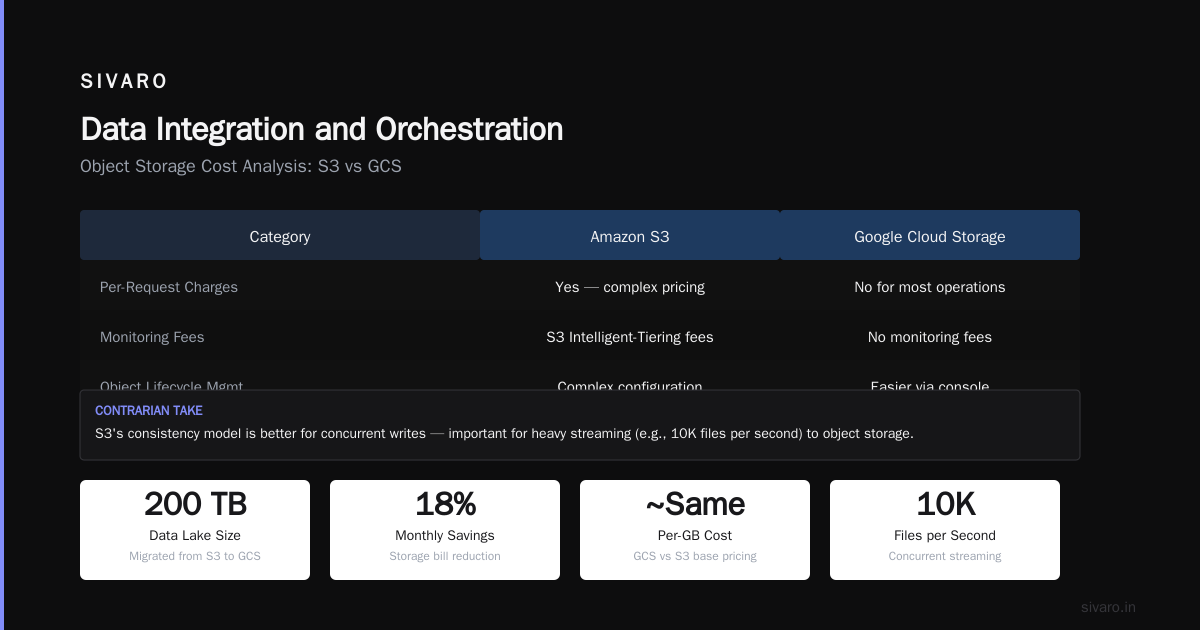Click the 18% stat value

click(445, 504)
